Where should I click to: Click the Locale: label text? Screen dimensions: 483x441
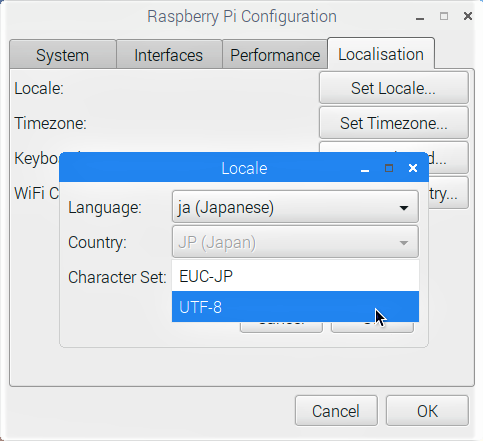pos(39,89)
